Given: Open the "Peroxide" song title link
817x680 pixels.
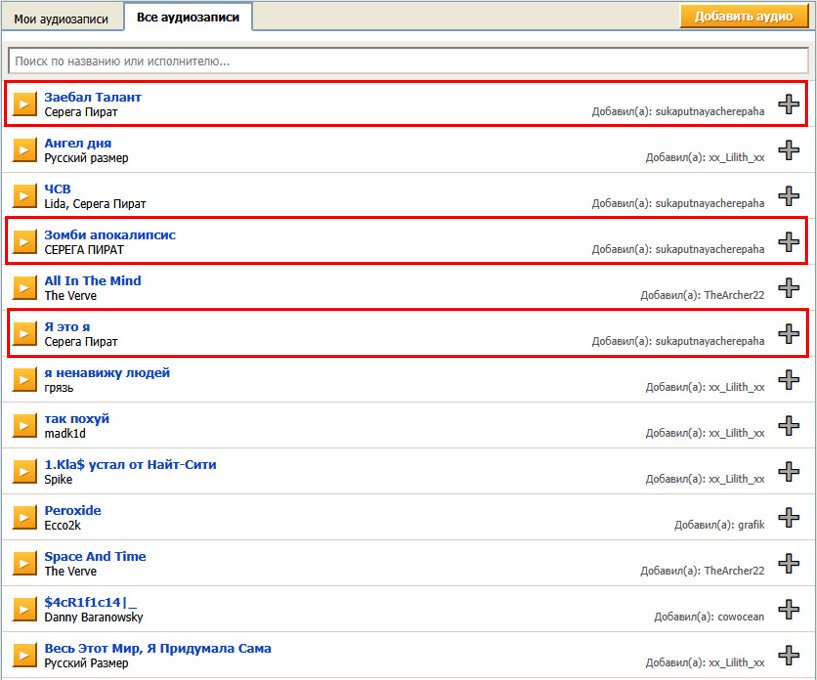Looking at the screenshot, I should (x=73, y=511).
